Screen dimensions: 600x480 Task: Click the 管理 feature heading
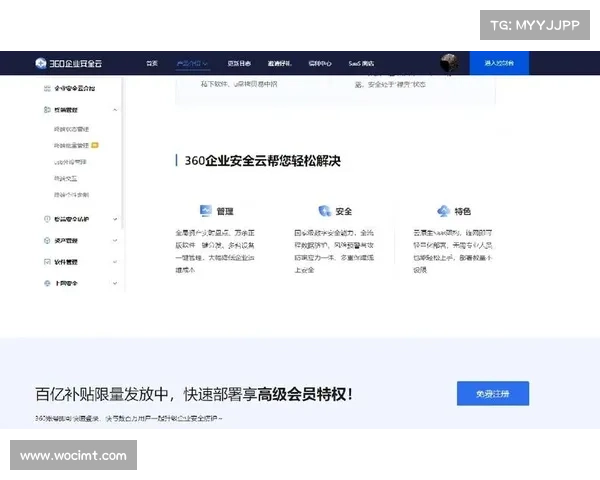[x=225, y=211]
